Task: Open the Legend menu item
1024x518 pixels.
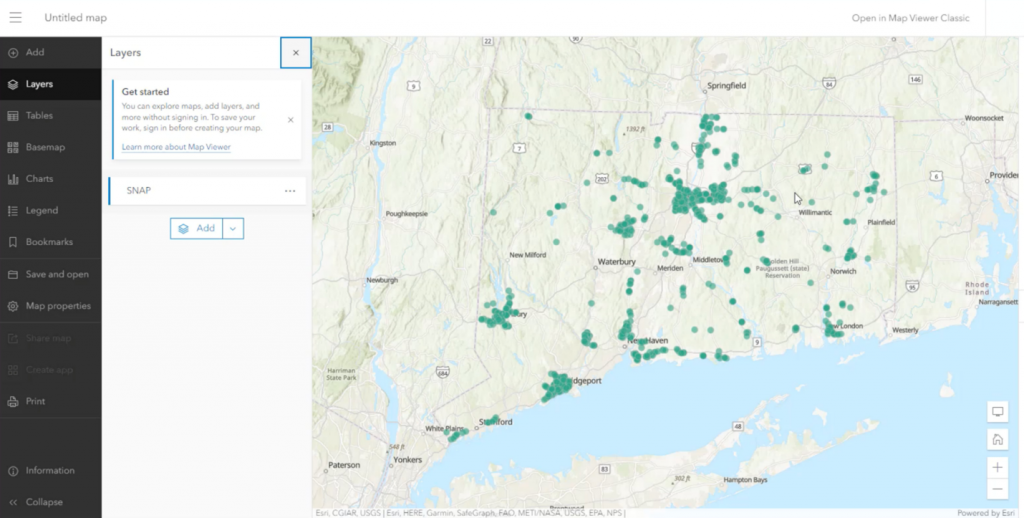Action: [x=50, y=210]
